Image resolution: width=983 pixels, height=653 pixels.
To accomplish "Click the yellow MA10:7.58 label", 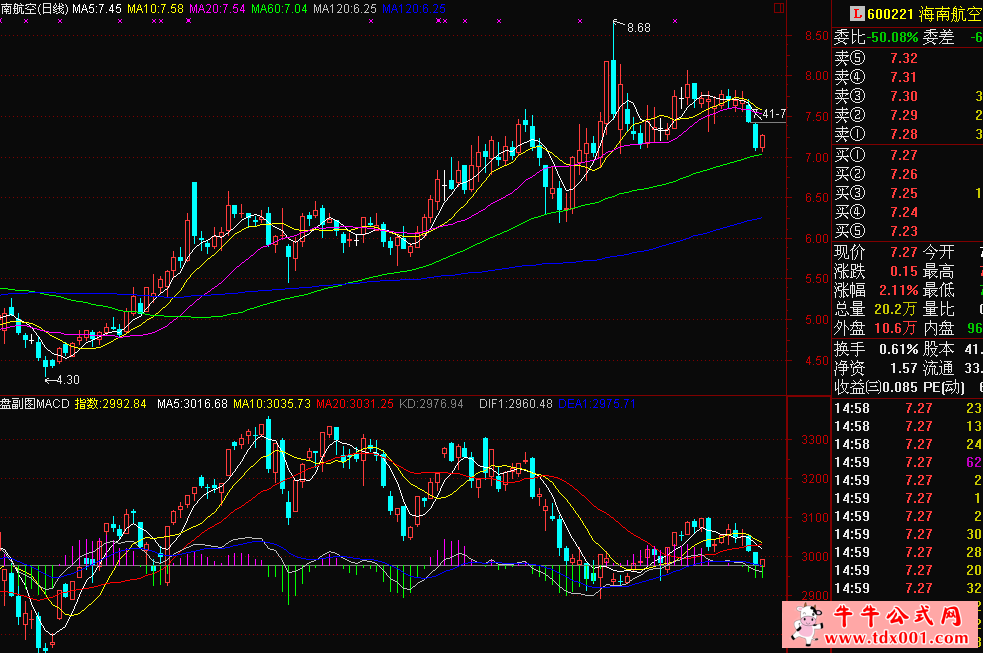I will coord(155,9).
